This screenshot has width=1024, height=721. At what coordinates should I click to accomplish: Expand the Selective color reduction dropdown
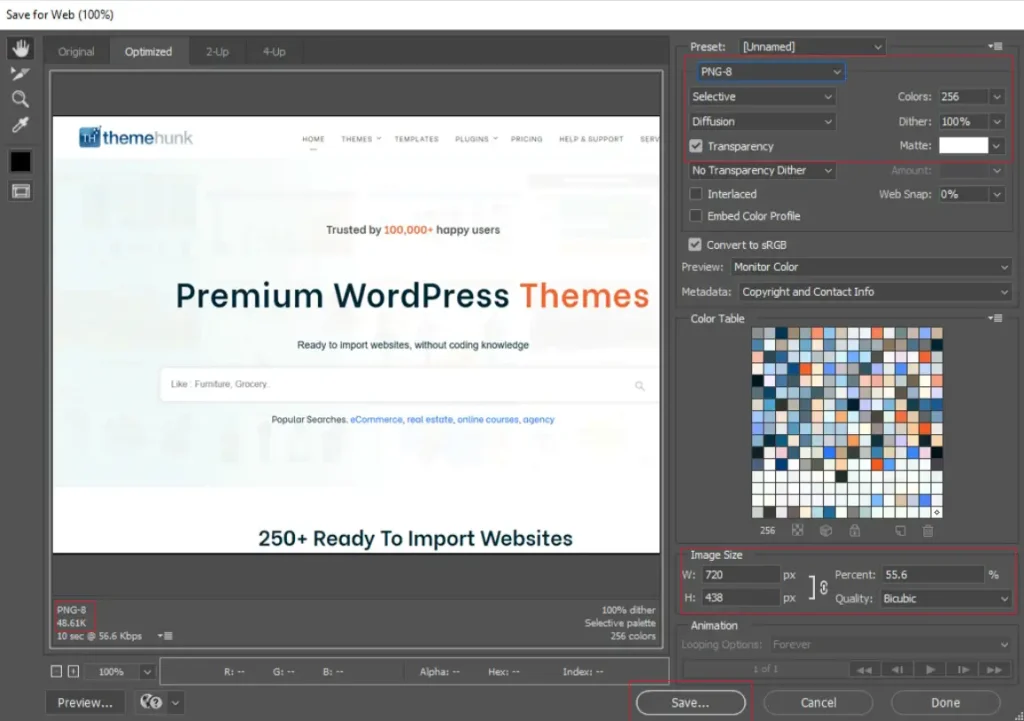[762, 97]
